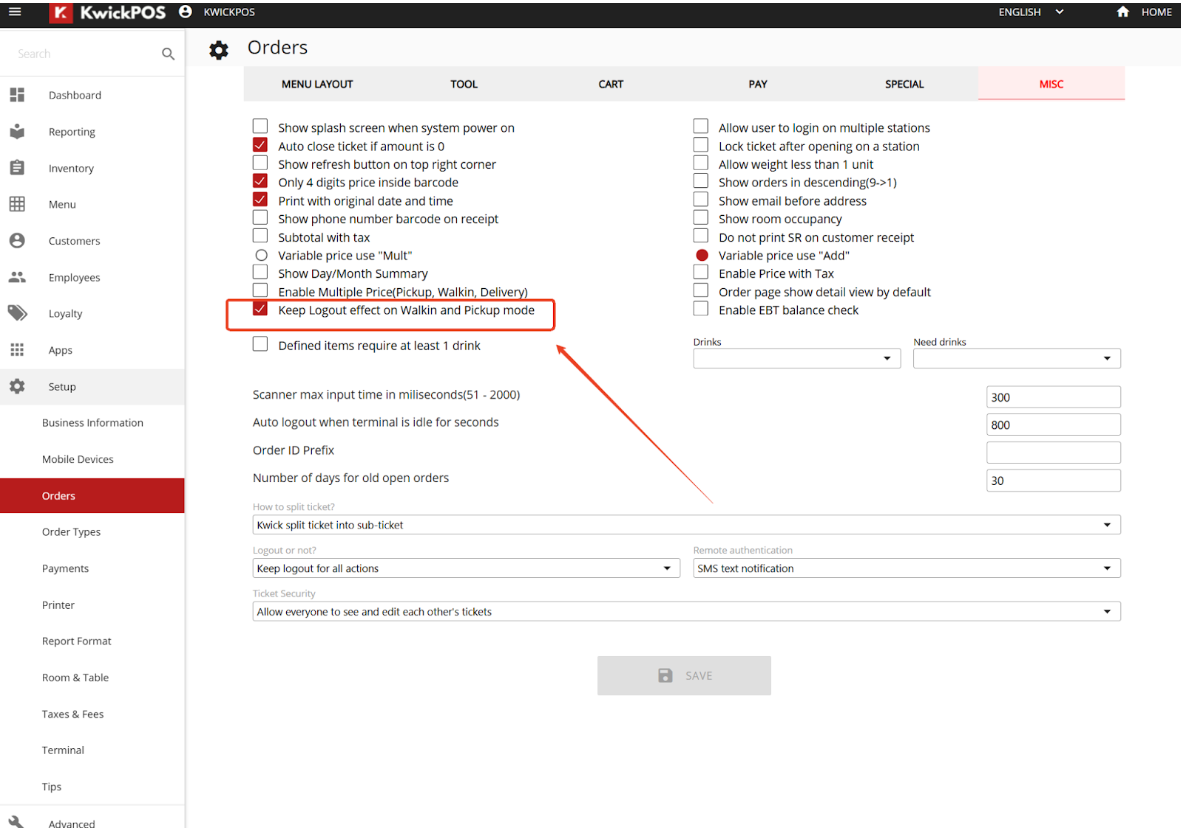Image resolution: width=1183 pixels, height=828 pixels.
Task: Open the ENGLISH language dropdown
Action: [x=1031, y=12]
